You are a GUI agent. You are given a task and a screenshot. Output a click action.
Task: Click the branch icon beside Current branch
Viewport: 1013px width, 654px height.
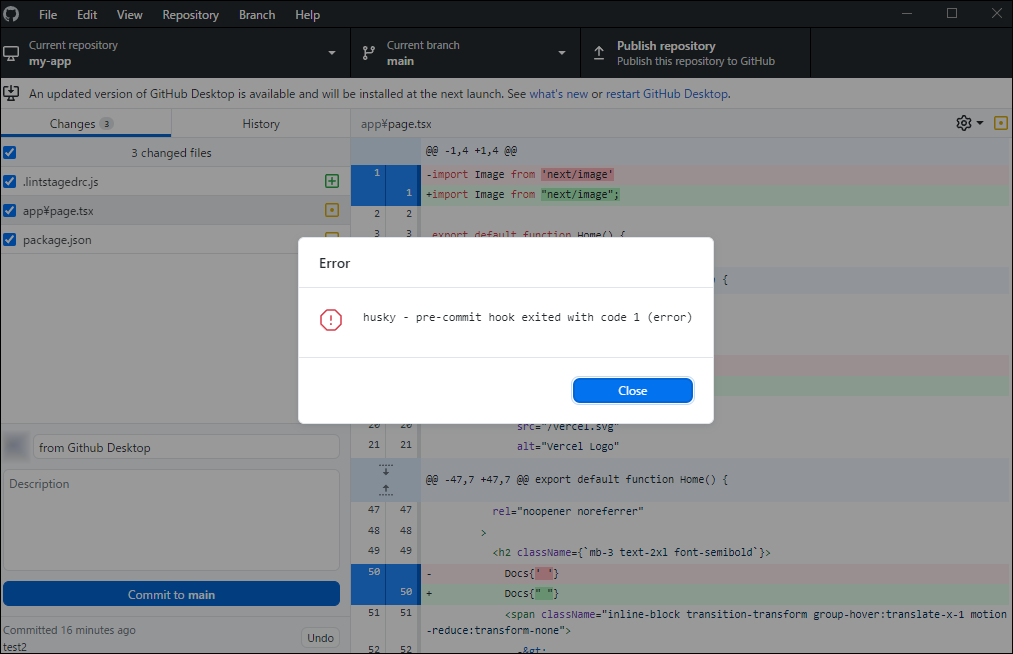pyautogui.click(x=368, y=53)
